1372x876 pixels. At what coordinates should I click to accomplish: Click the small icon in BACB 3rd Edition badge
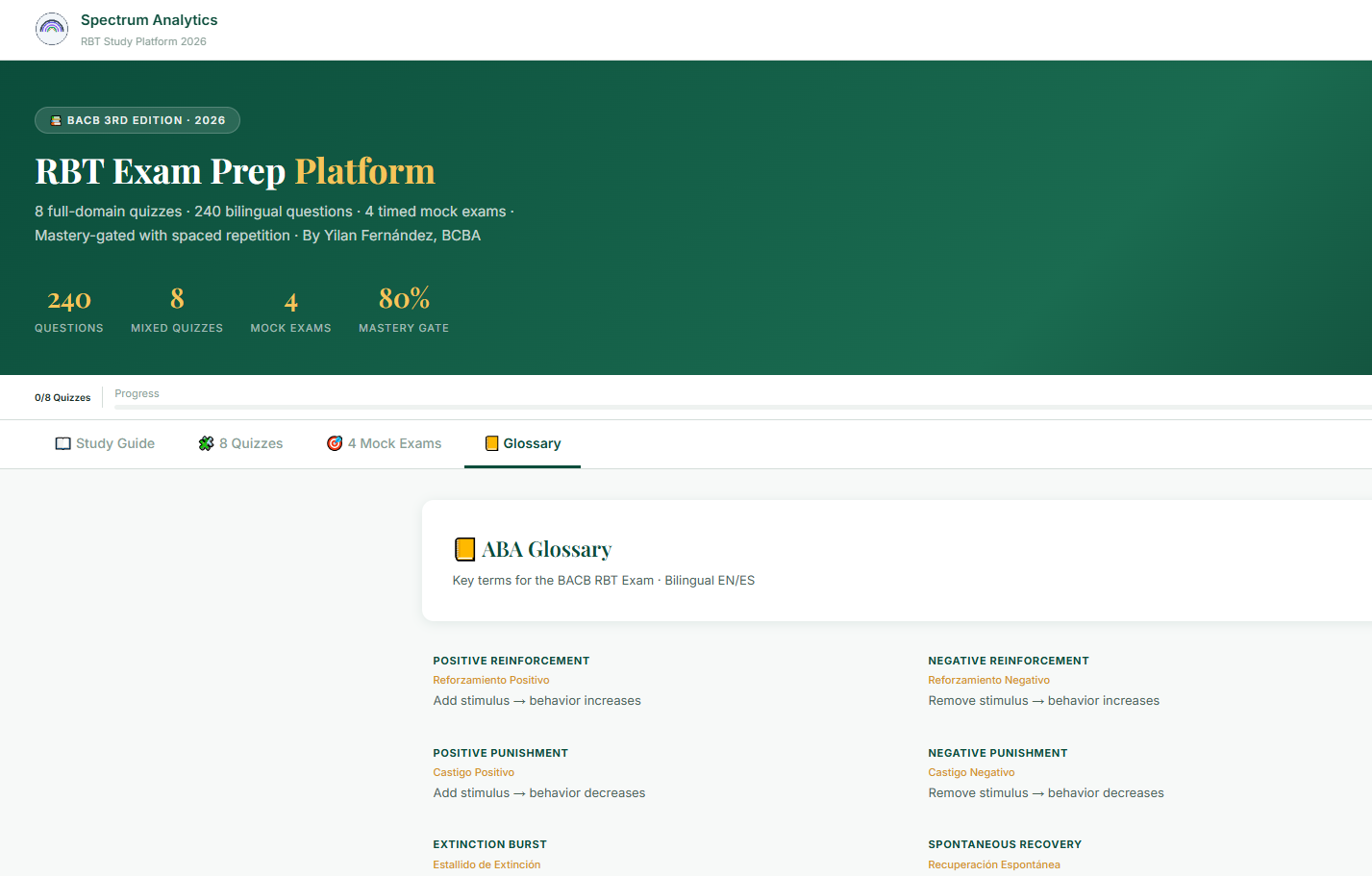[56, 120]
